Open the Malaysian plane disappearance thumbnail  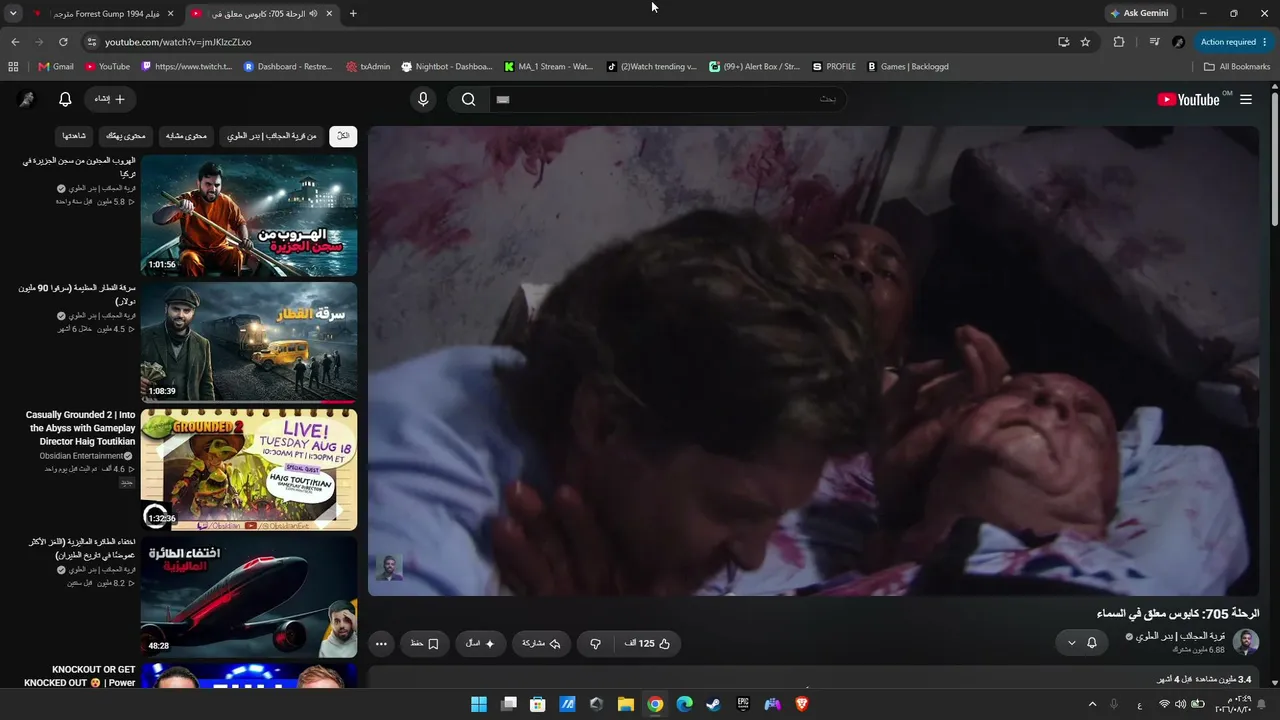[249, 596]
